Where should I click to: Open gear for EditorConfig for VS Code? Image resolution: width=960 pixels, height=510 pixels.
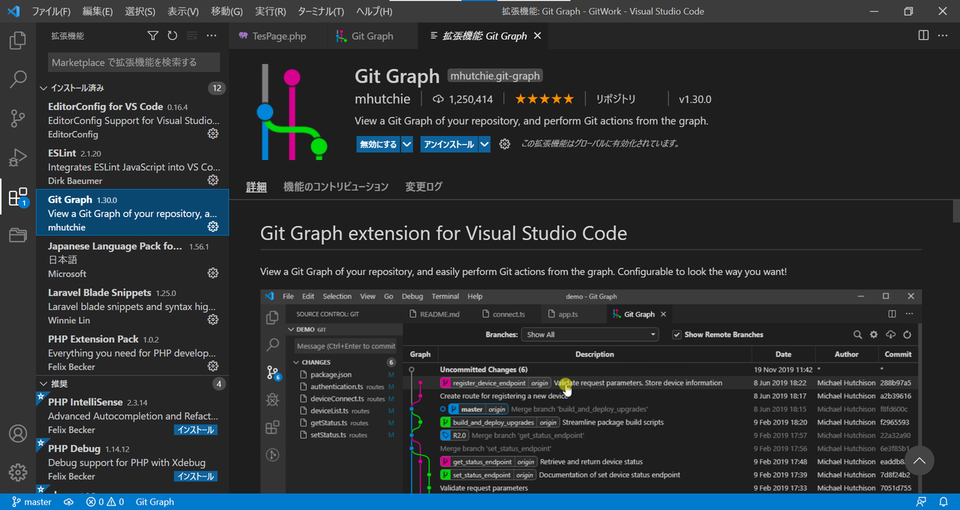pos(213,133)
